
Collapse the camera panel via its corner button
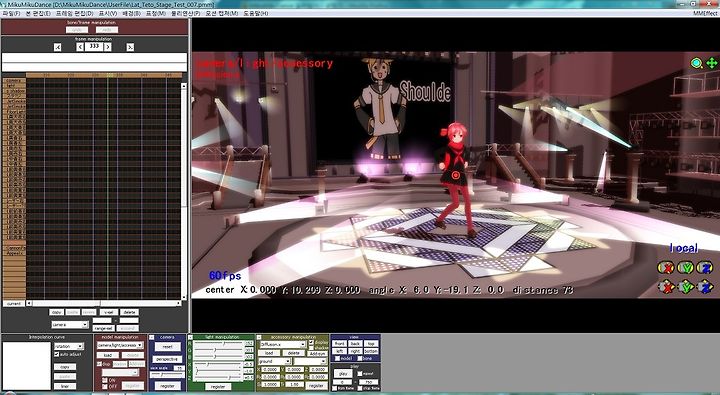point(152,338)
